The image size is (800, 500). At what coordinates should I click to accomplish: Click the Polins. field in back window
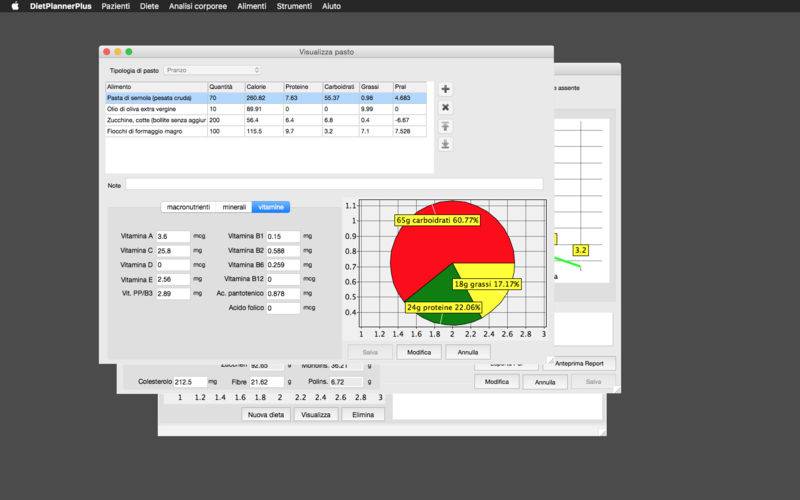coord(346,382)
